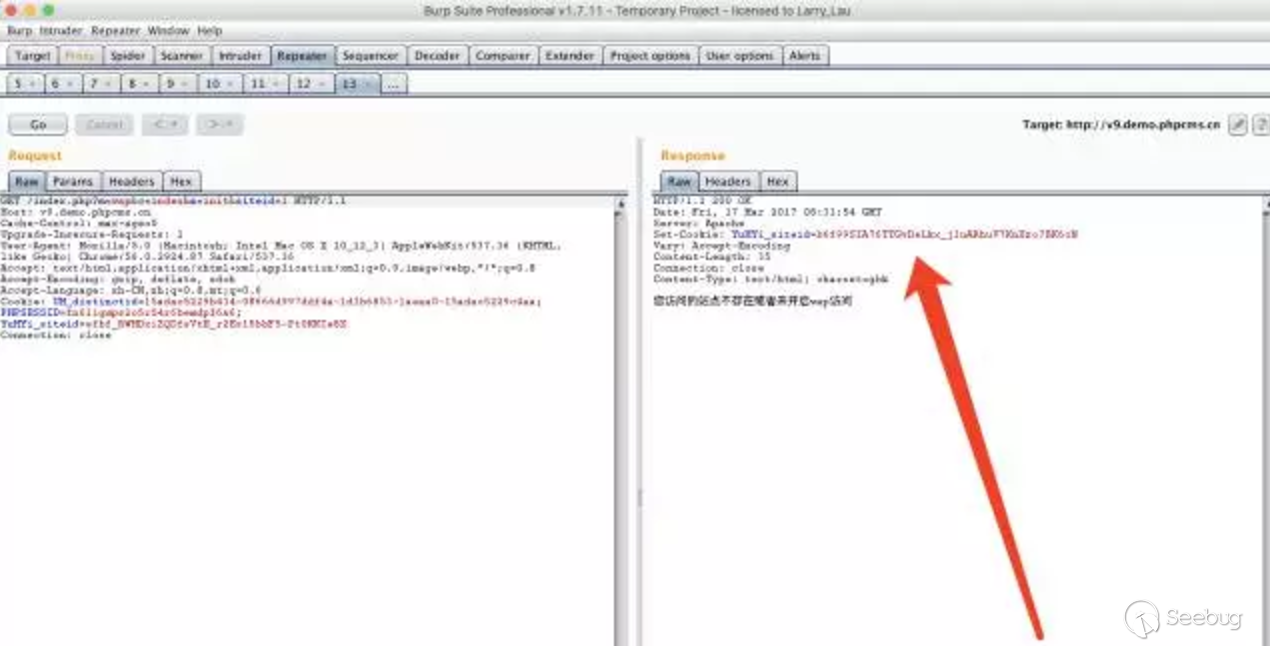Send the request with the Go button
This screenshot has height=646, width=1270.
[38, 125]
